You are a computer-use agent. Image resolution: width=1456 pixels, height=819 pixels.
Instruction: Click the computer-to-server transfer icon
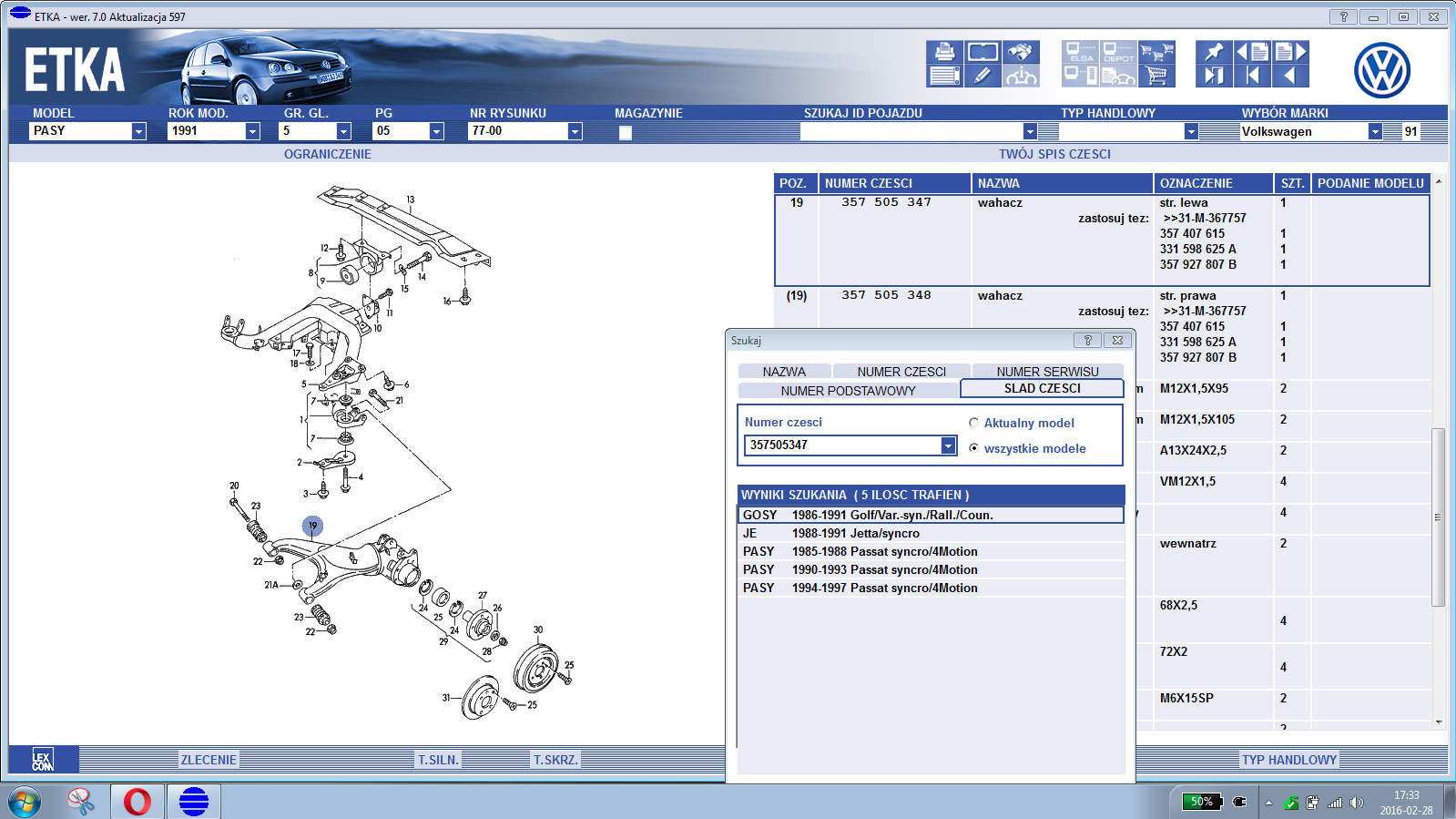(x=1080, y=76)
